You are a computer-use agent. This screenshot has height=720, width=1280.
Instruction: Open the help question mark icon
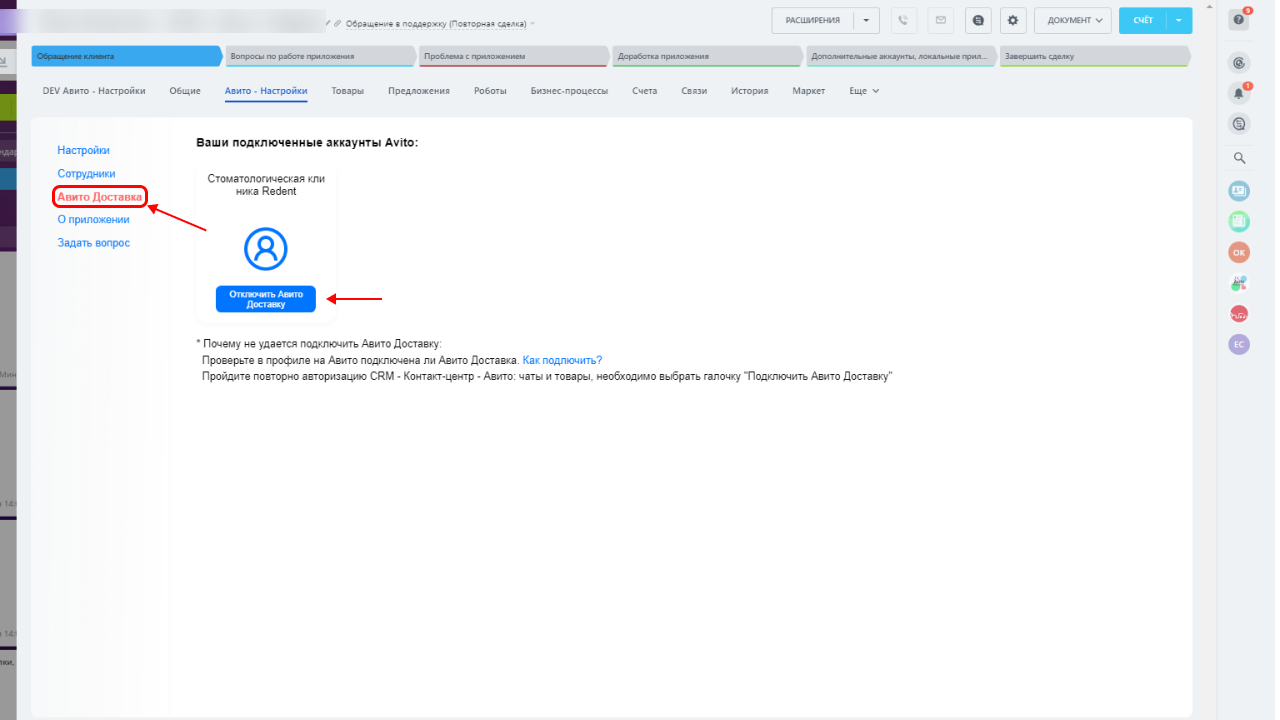pyautogui.click(x=1239, y=20)
